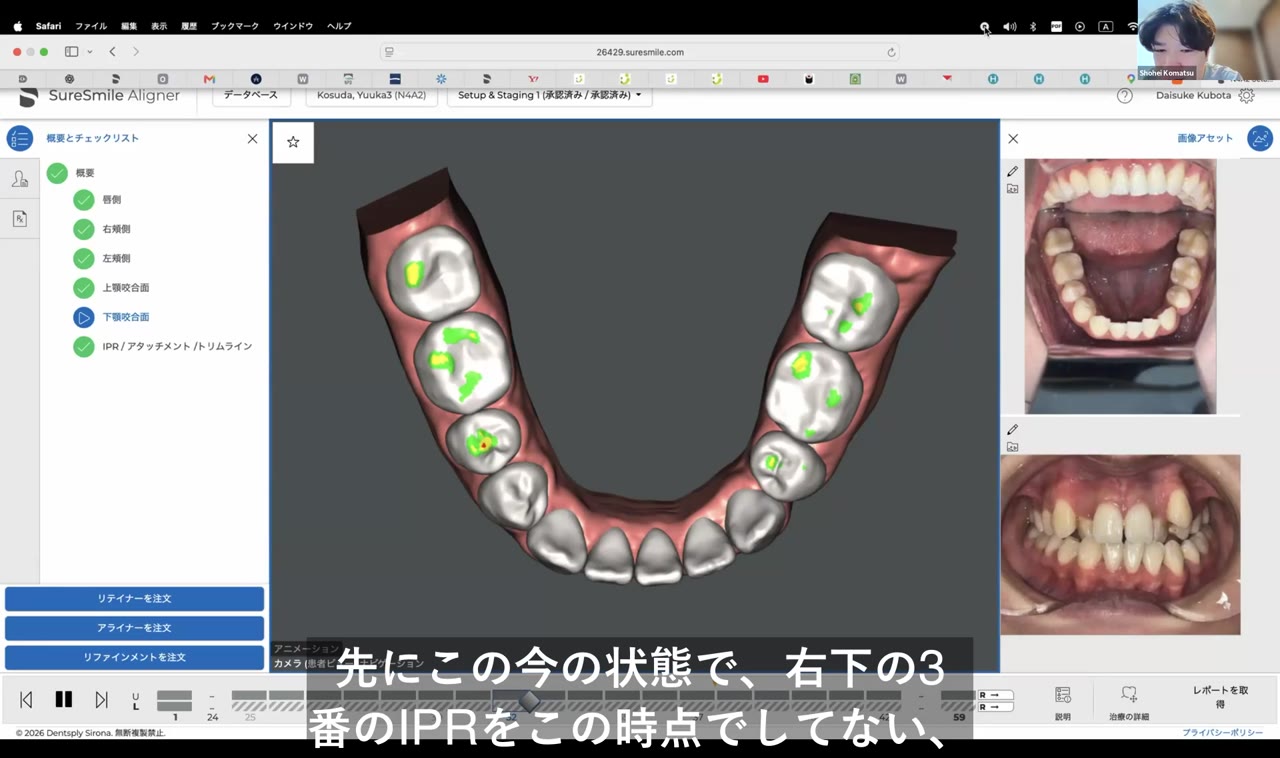Image resolution: width=1280 pixels, height=758 pixels.
Task: Jump to first stage of animation
Action: [x=27, y=700]
